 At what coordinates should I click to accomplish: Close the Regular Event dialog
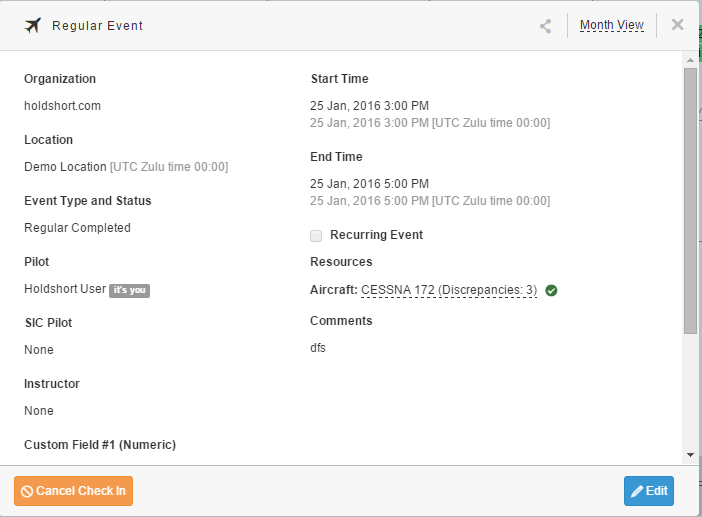point(677,25)
